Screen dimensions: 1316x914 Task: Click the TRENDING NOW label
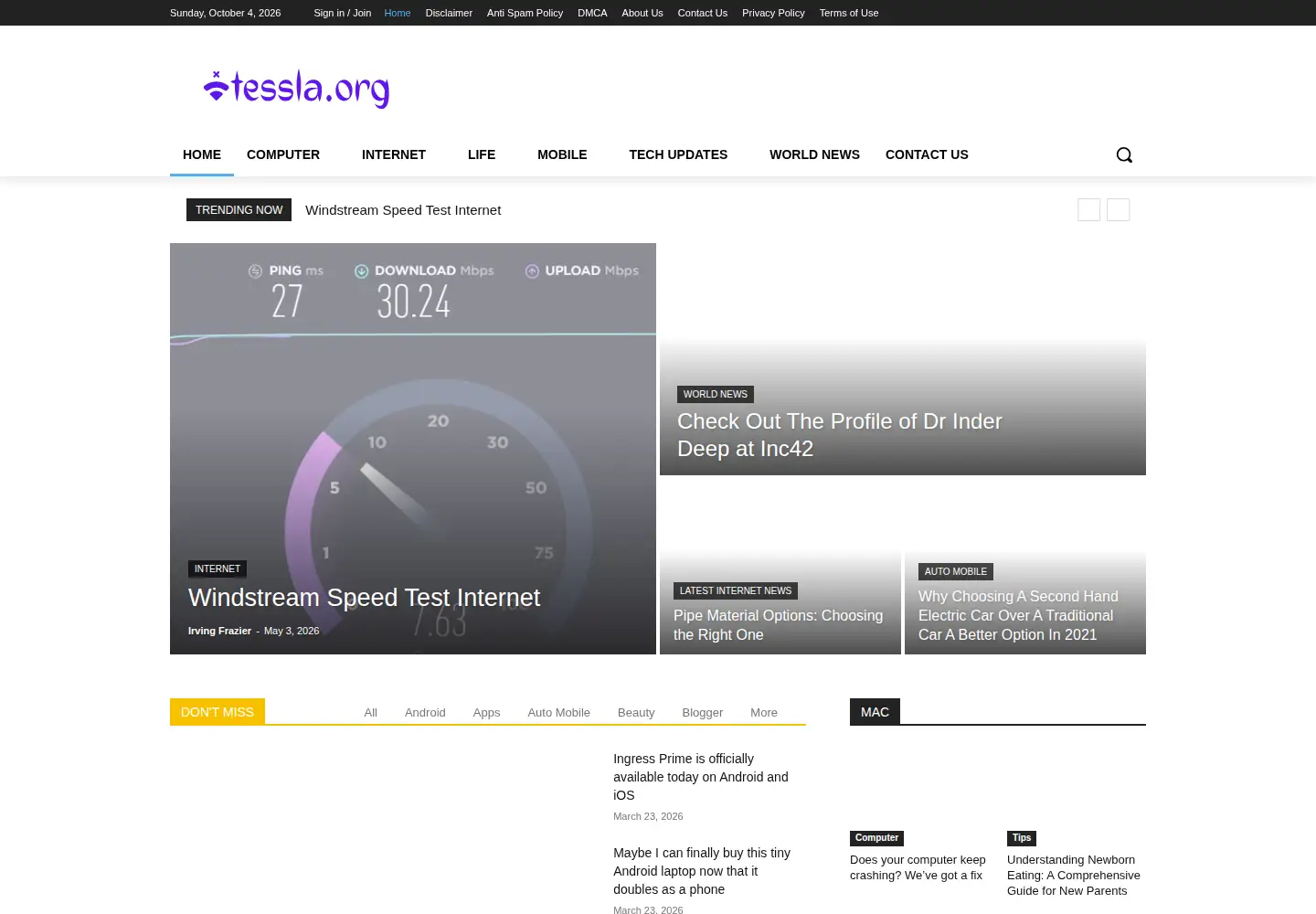[239, 210]
